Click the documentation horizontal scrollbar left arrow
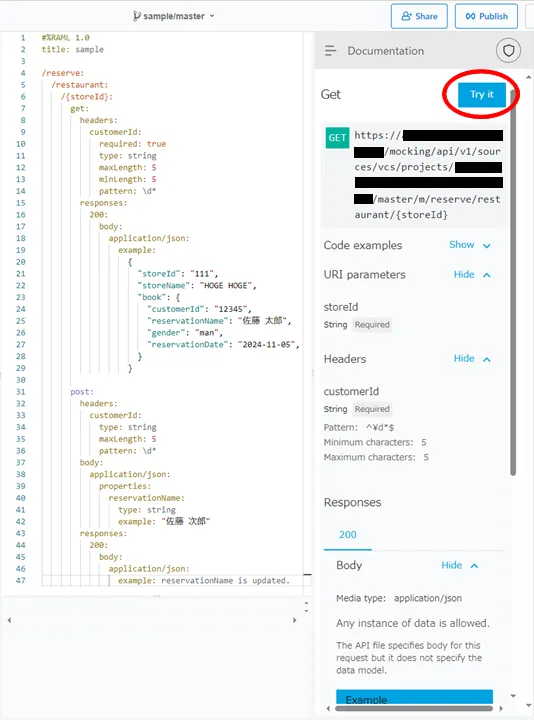Image resolution: width=534 pixels, height=720 pixels. click(x=328, y=708)
